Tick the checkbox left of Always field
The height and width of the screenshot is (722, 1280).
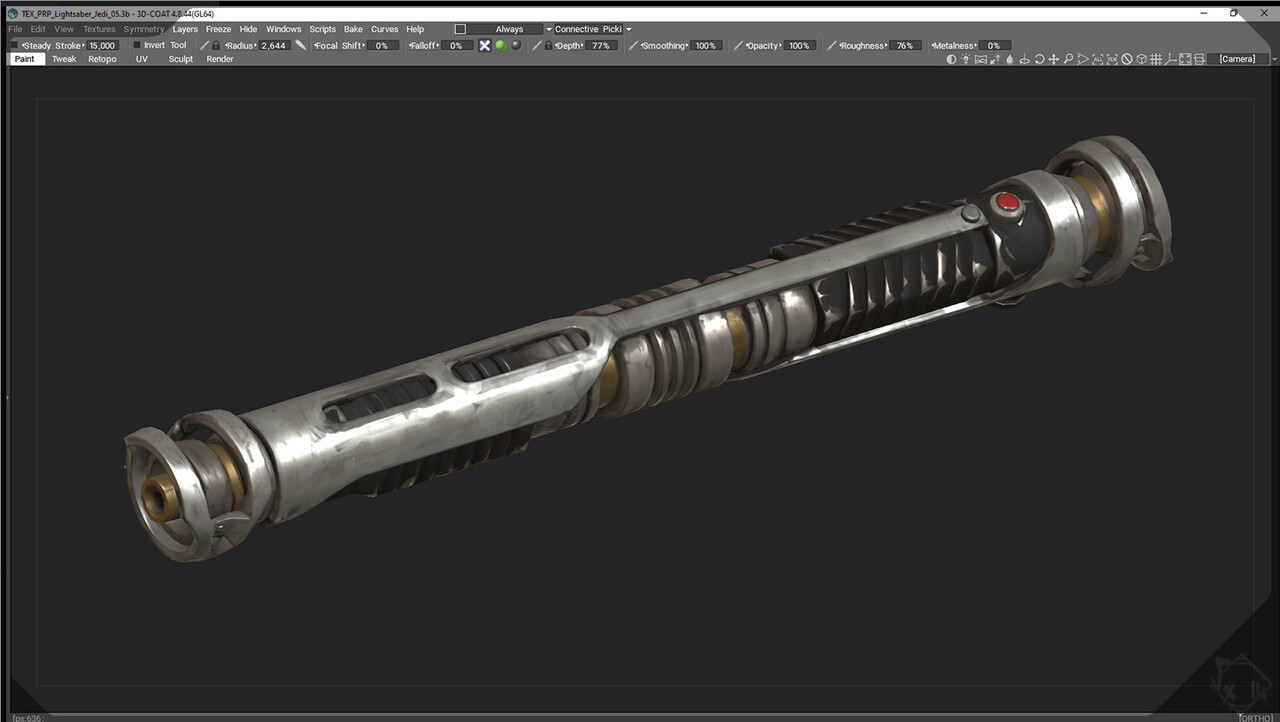click(460, 29)
